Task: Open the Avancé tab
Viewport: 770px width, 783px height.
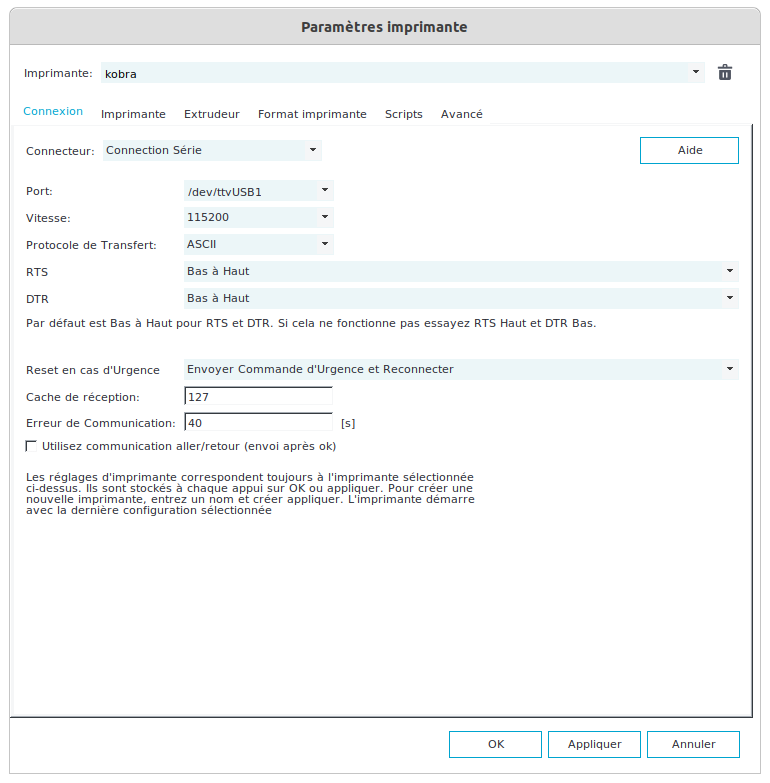Action: (461, 114)
